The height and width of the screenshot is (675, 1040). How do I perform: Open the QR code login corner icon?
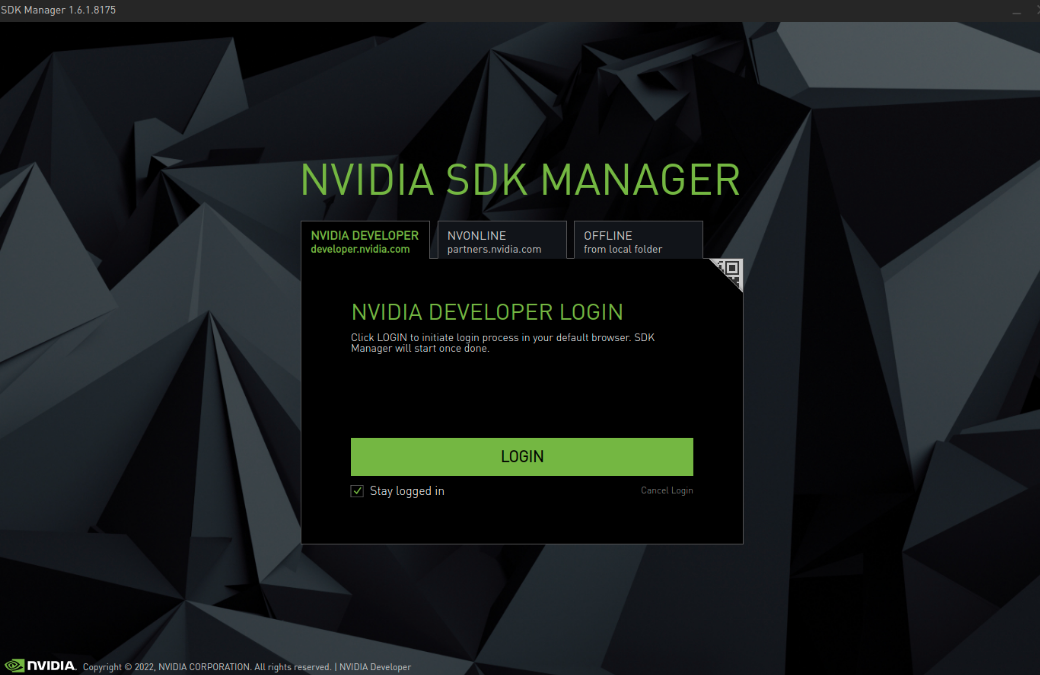730,271
